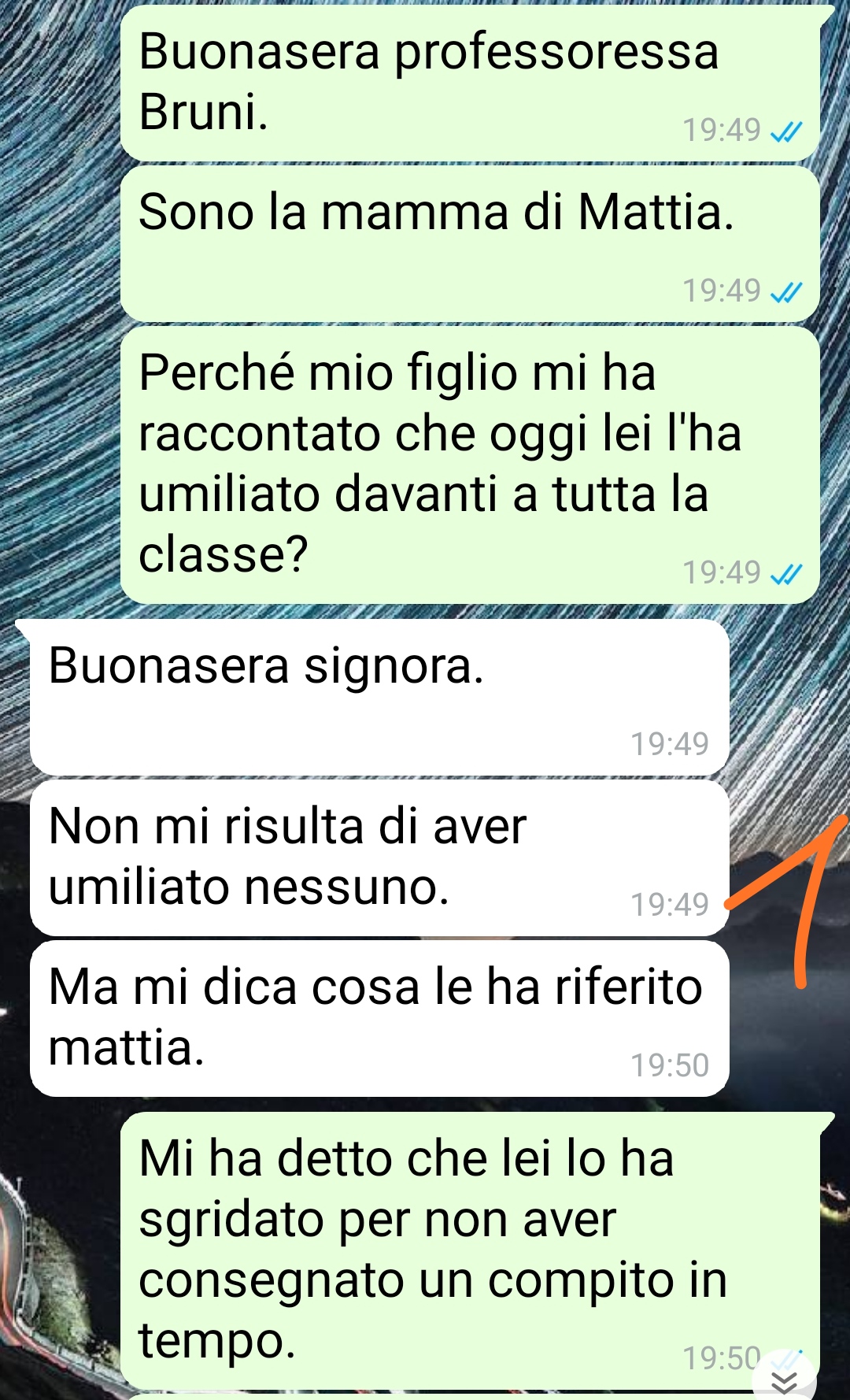This screenshot has height=1400, width=850.
Task: Tap read receipt ticks on 'umiliato davanti a tutta la classe' message
Action: point(785,574)
